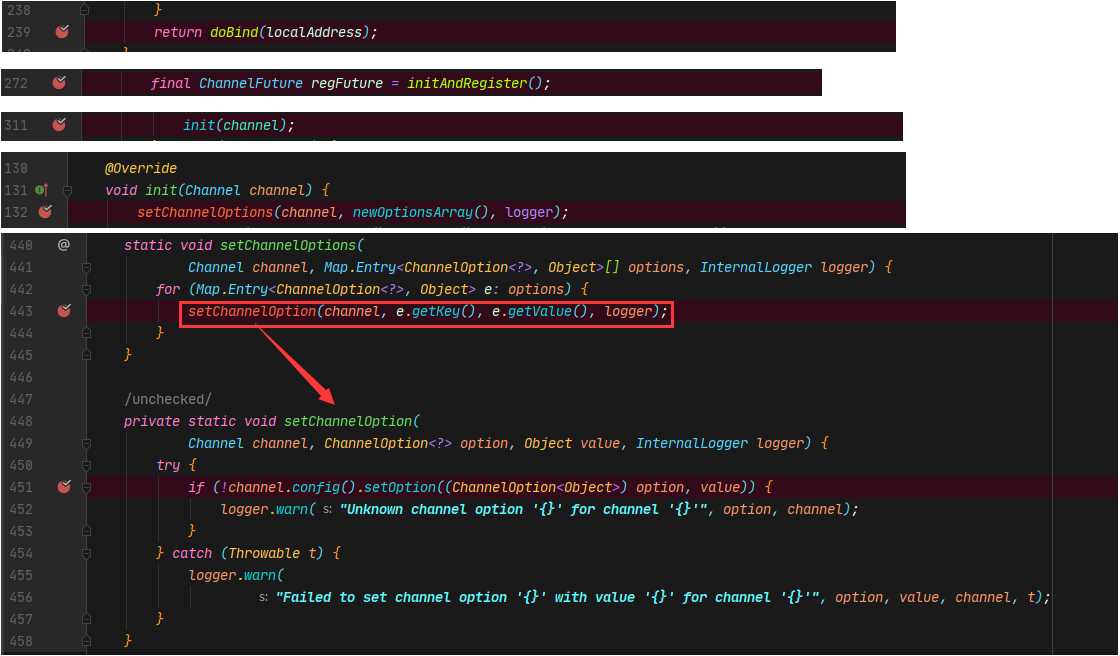This screenshot has height=656, width=1120.
Task: Click the annotation marker on line 440
Action: [63, 244]
